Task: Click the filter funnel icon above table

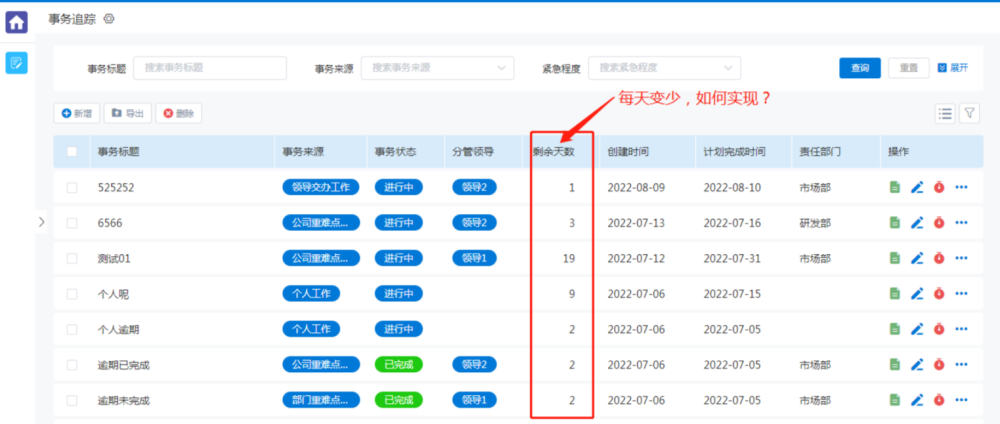Action: pos(969,113)
